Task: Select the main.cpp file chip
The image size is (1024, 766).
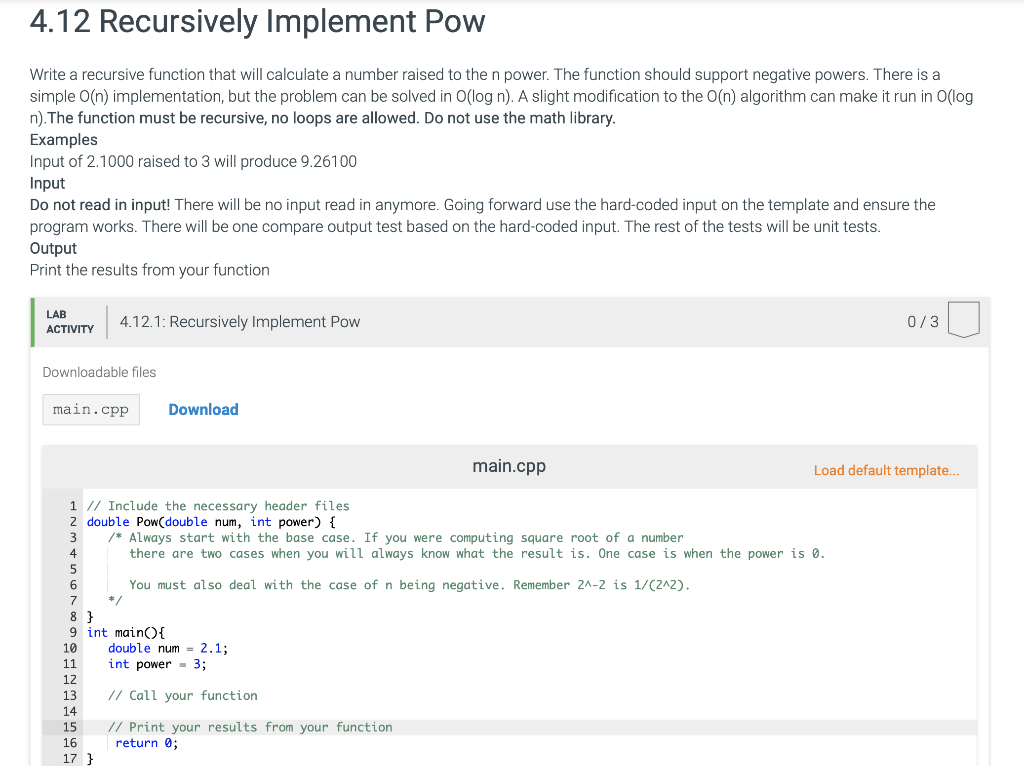Action: coord(90,409)
